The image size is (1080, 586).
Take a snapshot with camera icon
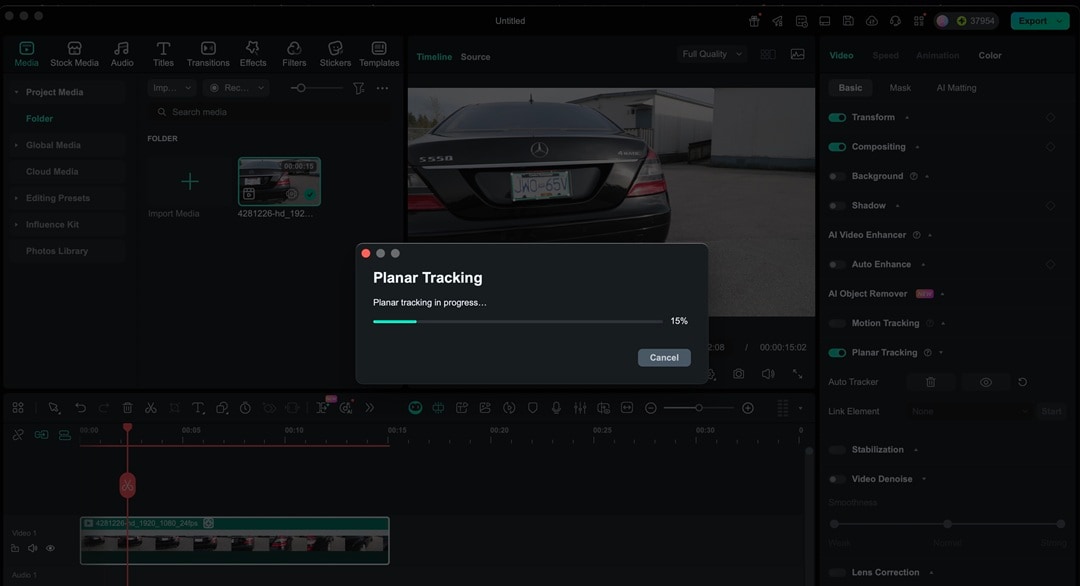pos(738,374)
